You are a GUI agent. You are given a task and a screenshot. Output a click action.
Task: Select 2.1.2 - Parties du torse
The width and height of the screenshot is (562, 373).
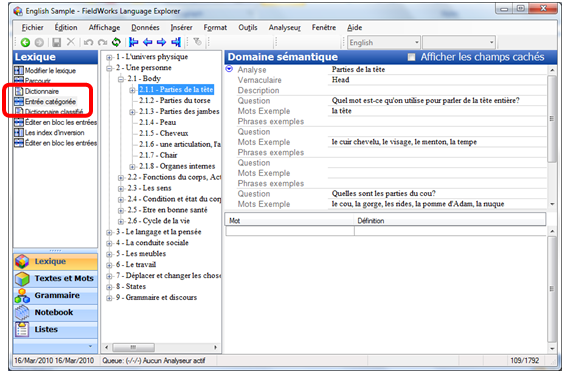pos(175,101)
